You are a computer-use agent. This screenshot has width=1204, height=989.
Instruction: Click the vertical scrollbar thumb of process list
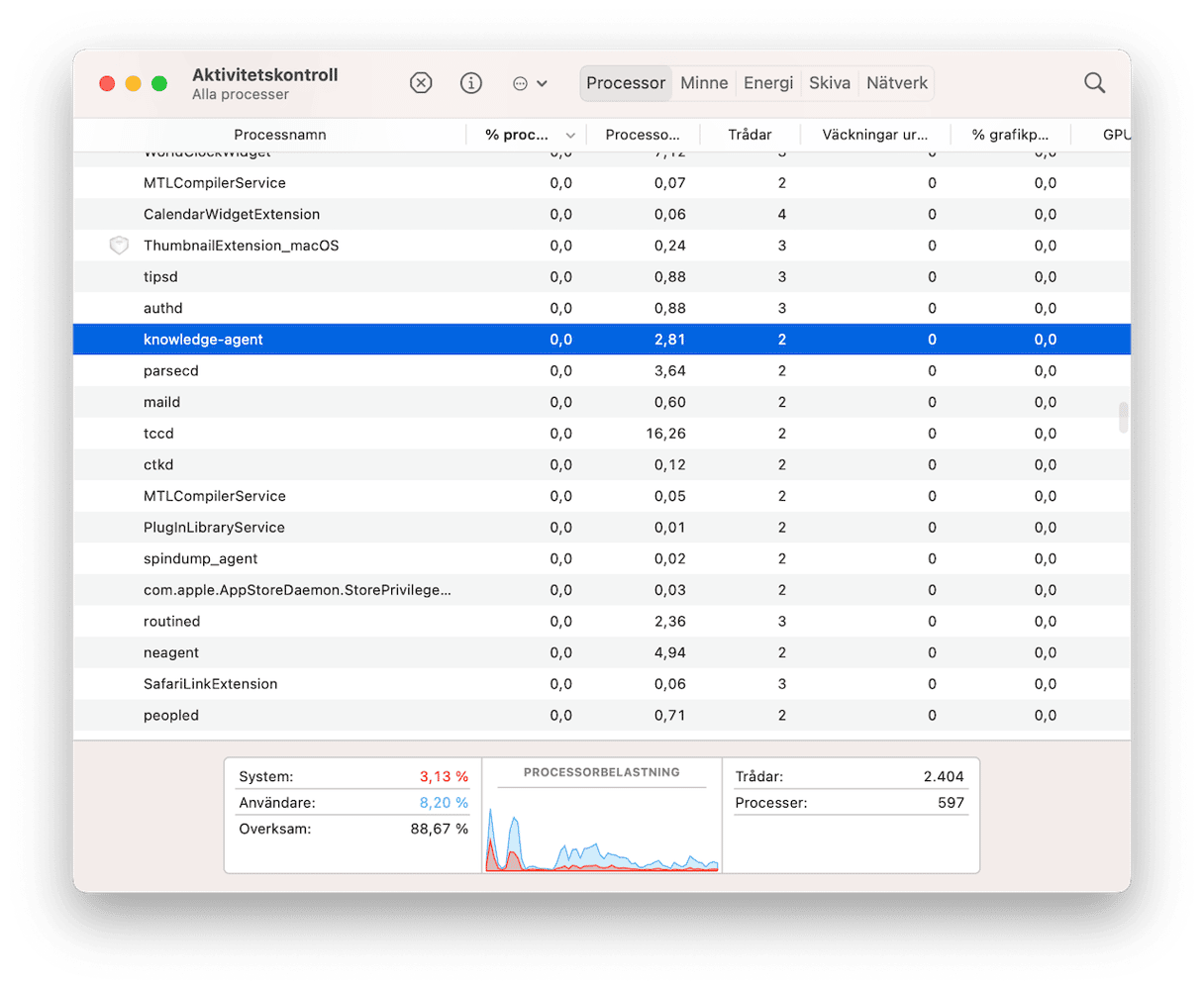click(1123, 417)
